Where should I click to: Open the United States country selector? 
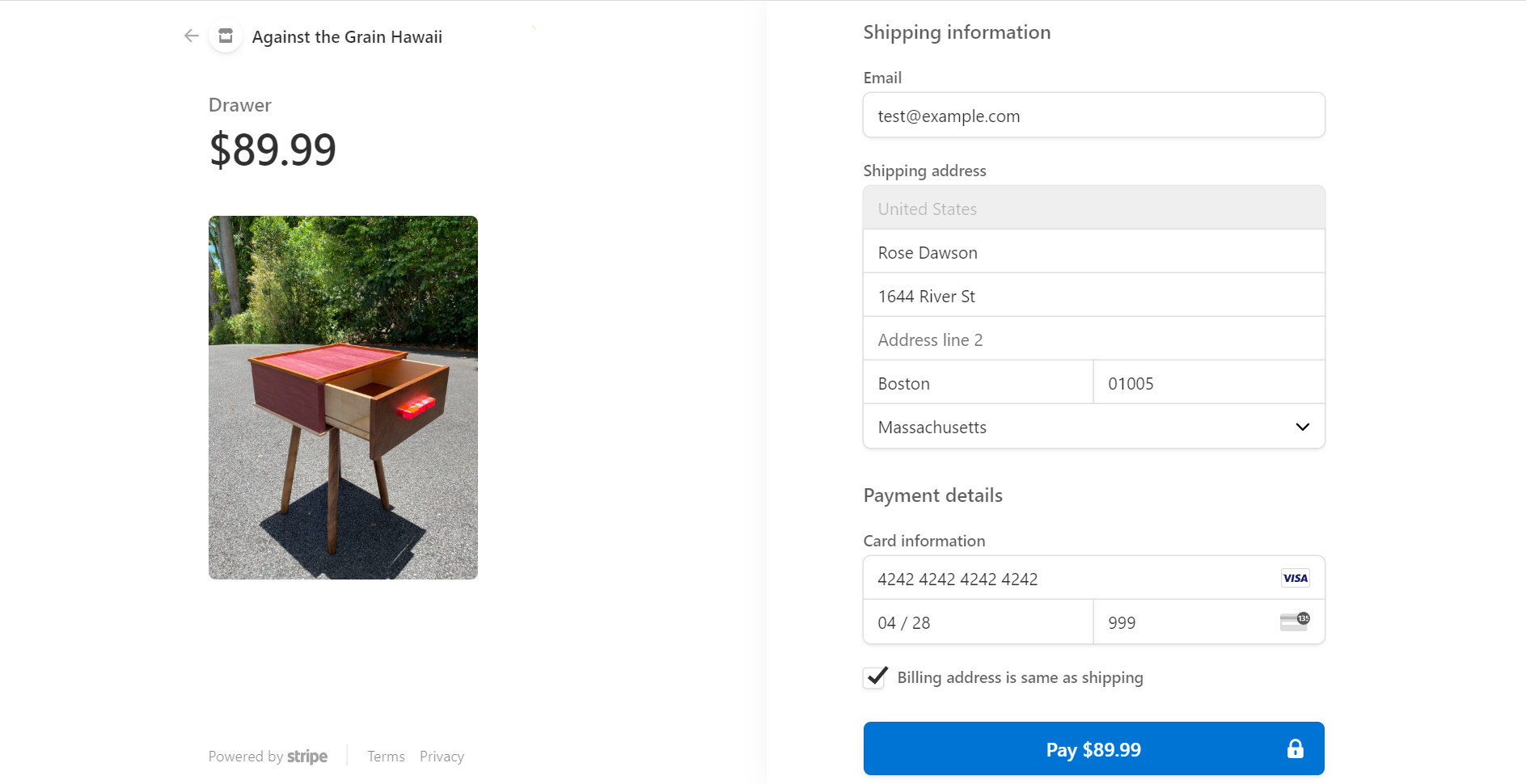(x=1093, y=208)
